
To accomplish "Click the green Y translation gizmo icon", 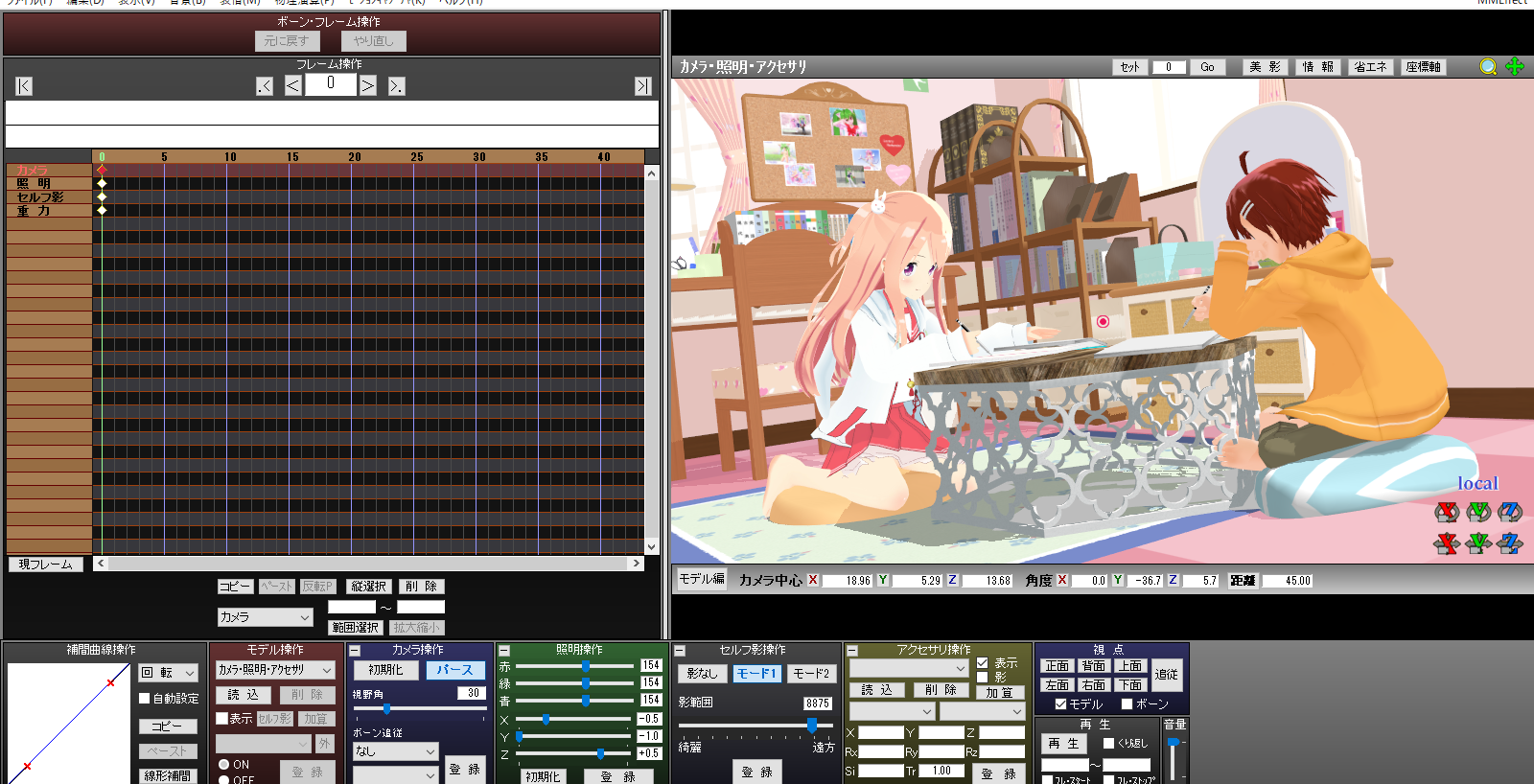I will coord(1478,543).
